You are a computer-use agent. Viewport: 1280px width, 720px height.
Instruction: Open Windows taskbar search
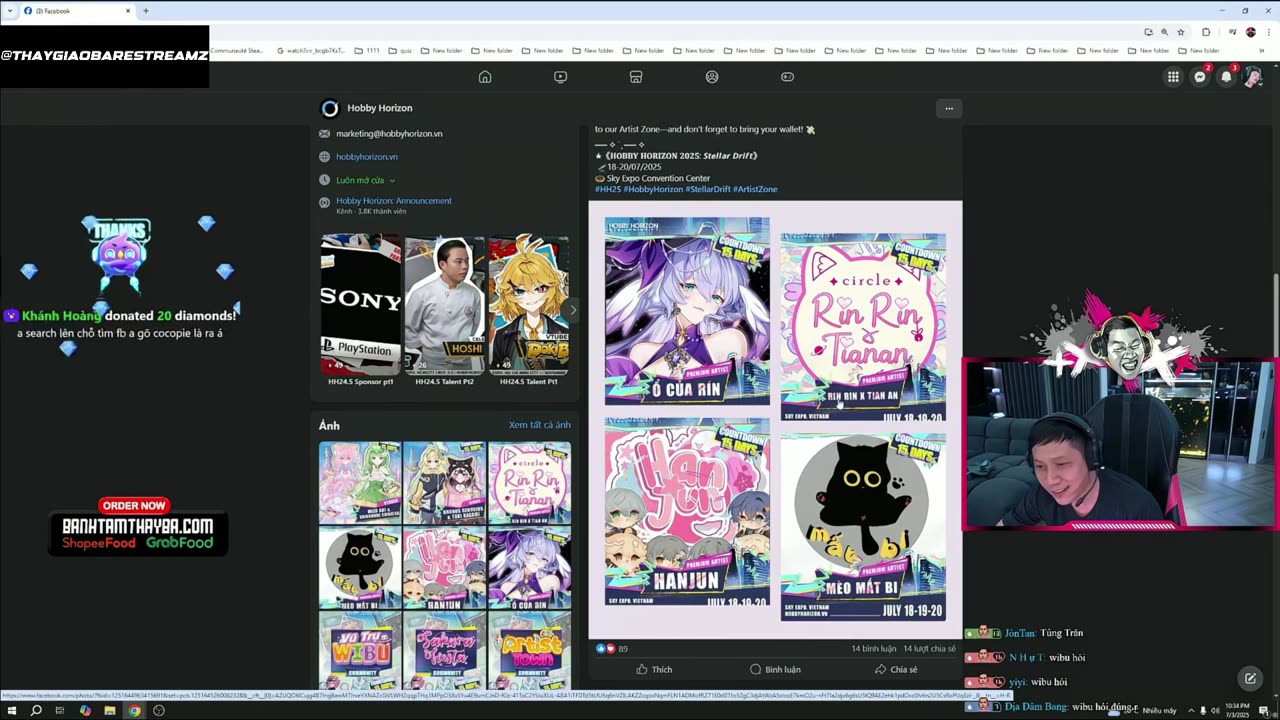pos(36,710)
